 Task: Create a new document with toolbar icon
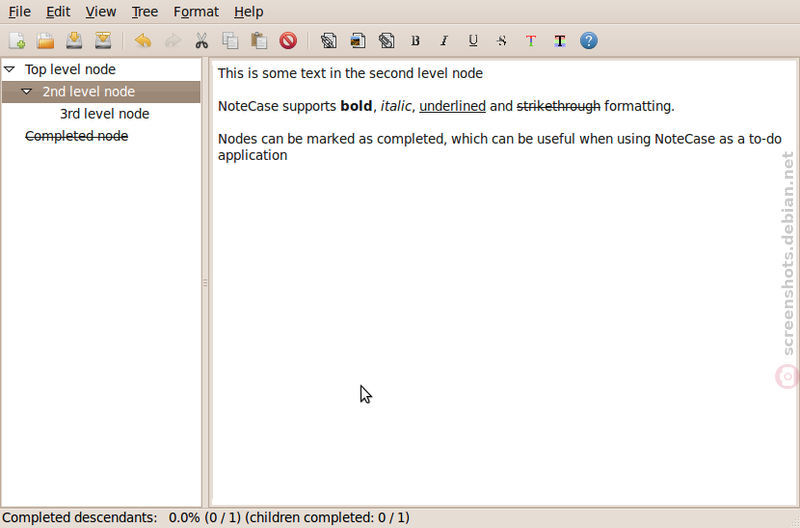[17, 40]
